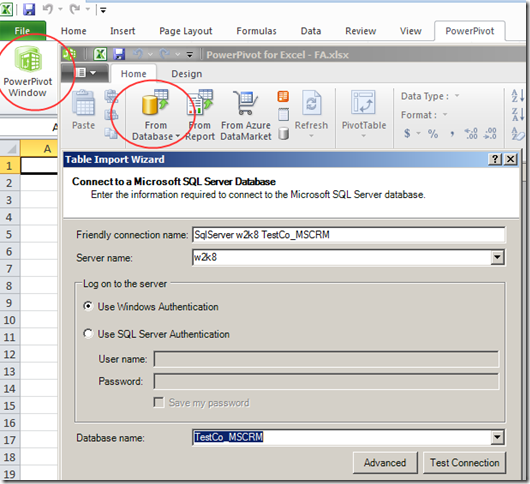The width and height of the screenshot is (530, 484).
Task: Increase decimal places
Action: [x=471, y=134]
